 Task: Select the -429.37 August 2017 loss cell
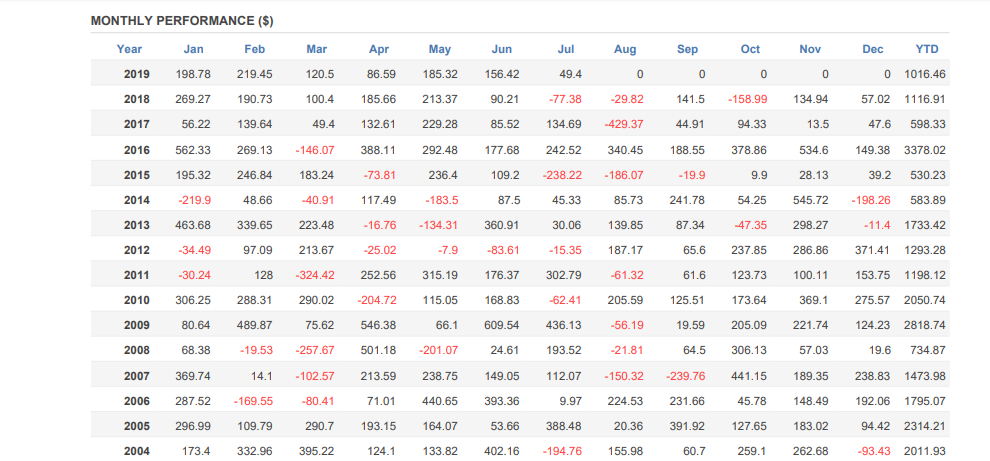pos(624,124)
